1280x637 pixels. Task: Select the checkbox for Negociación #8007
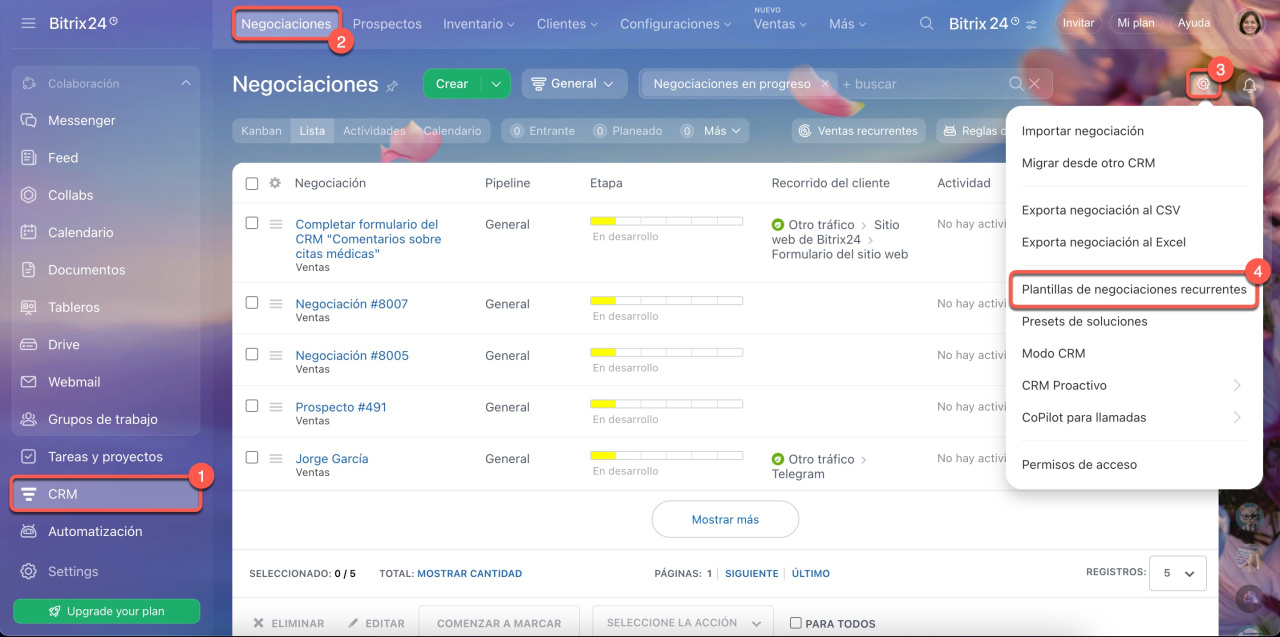click(x=252, y=303)
